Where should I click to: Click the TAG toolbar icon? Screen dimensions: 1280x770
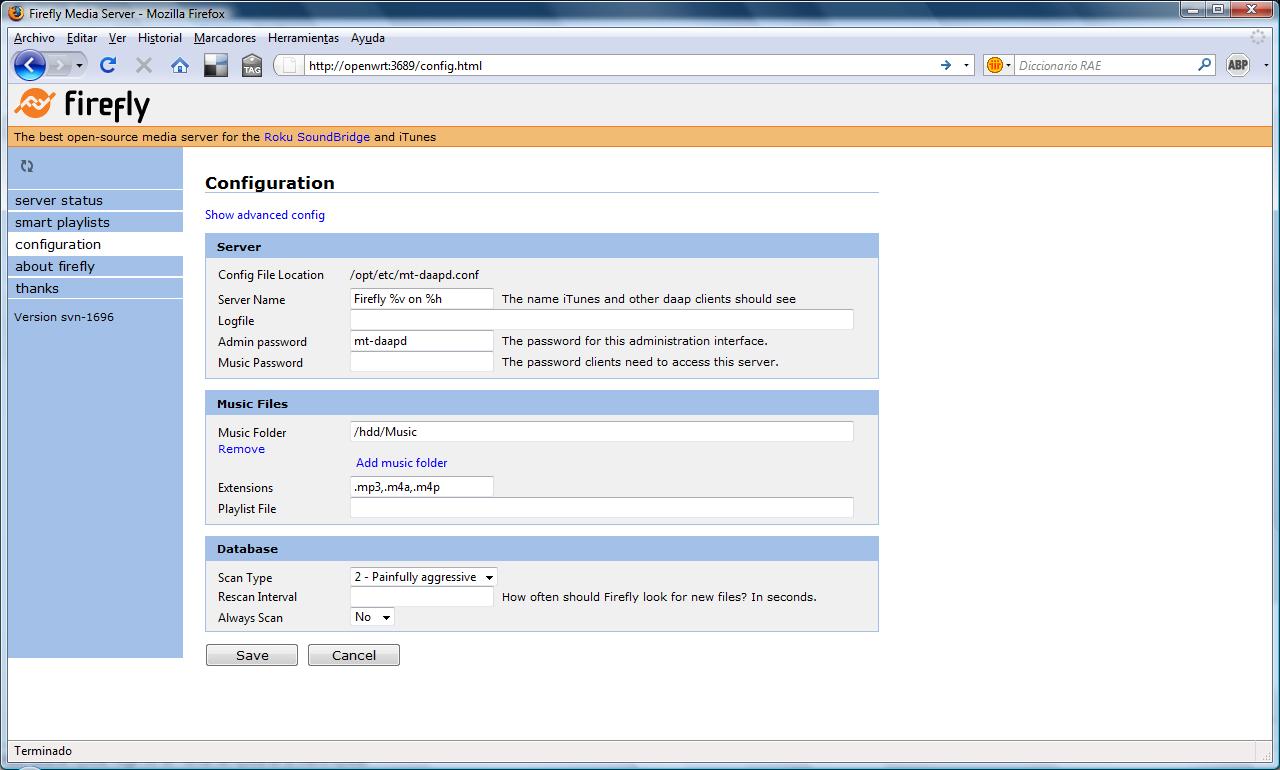[x=252, y=65]
